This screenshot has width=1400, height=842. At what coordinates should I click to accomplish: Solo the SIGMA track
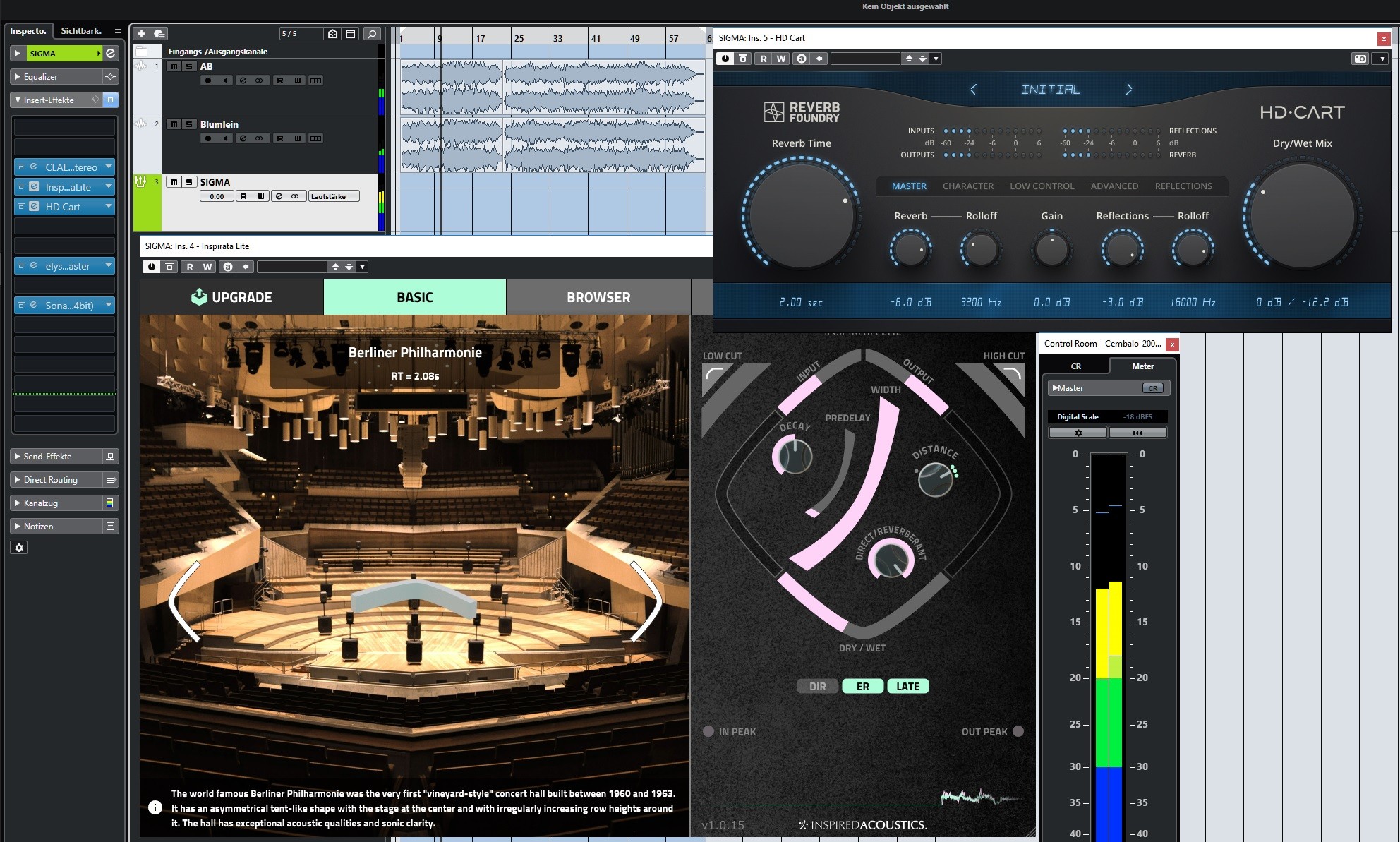[x=188, y=182]
